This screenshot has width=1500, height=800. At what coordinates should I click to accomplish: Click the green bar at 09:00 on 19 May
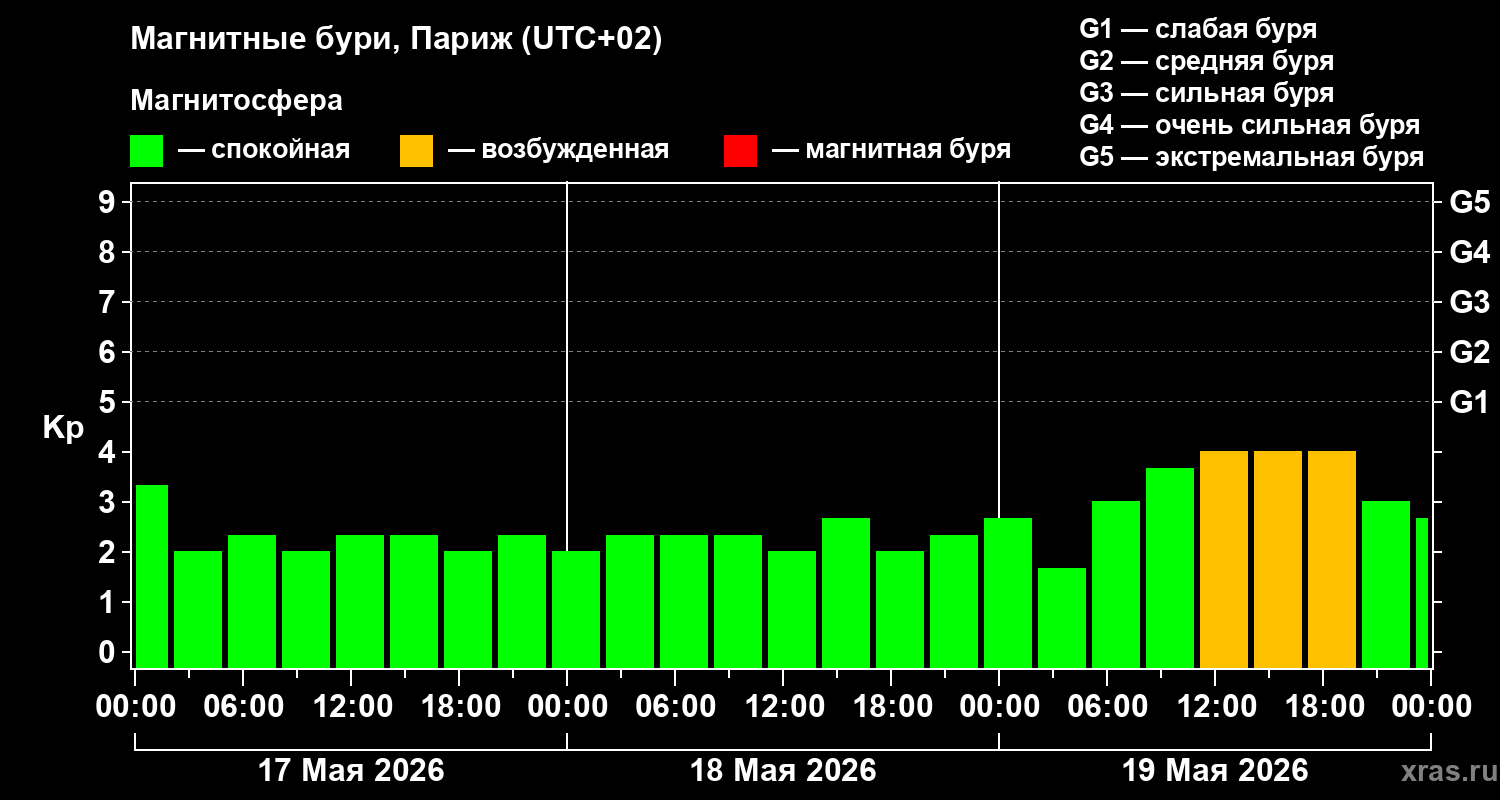point(1170,568)
